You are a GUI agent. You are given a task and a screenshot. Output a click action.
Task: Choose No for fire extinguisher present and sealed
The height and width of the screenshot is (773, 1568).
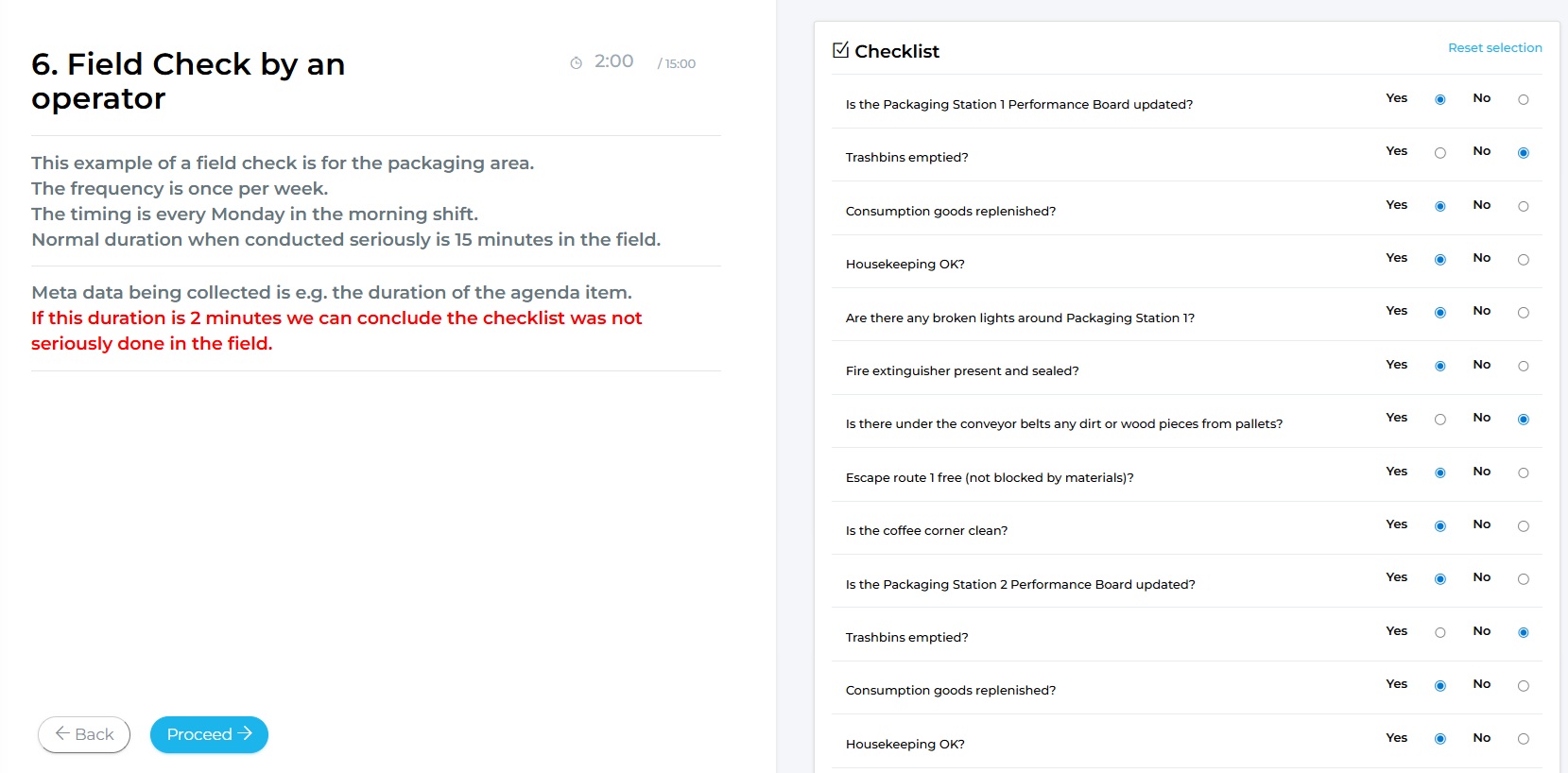(x=1523, y=366)
